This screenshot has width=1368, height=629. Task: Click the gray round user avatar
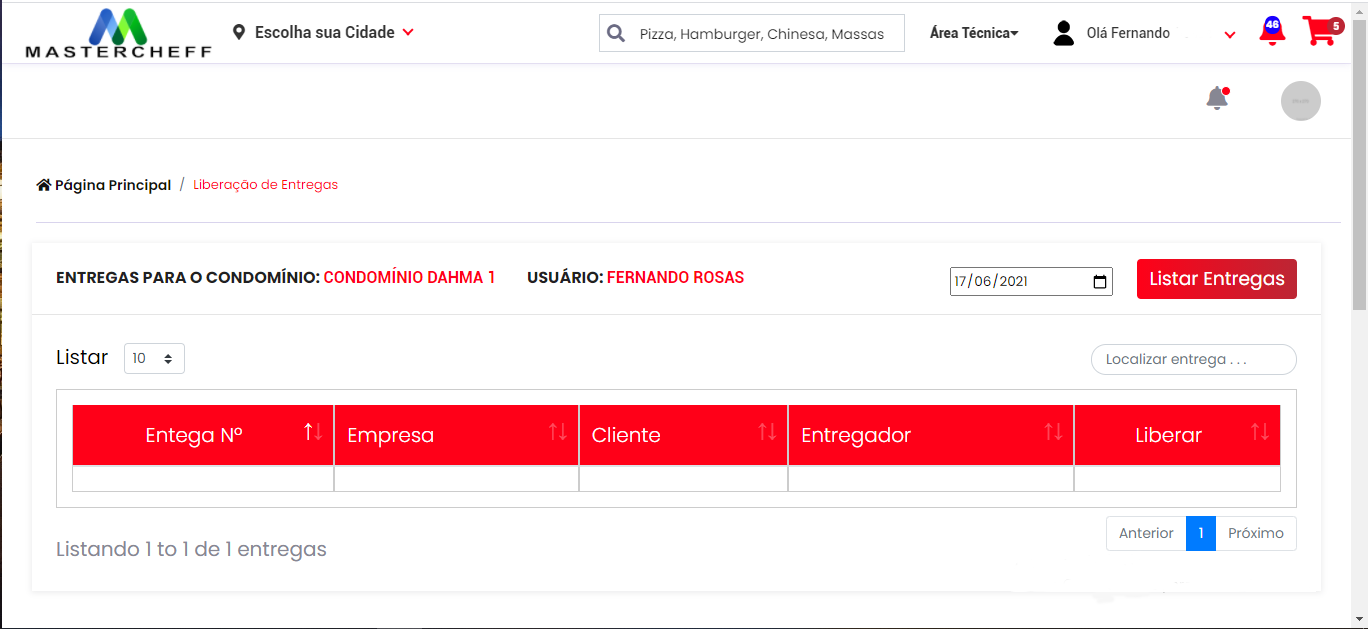point(1300,101)
